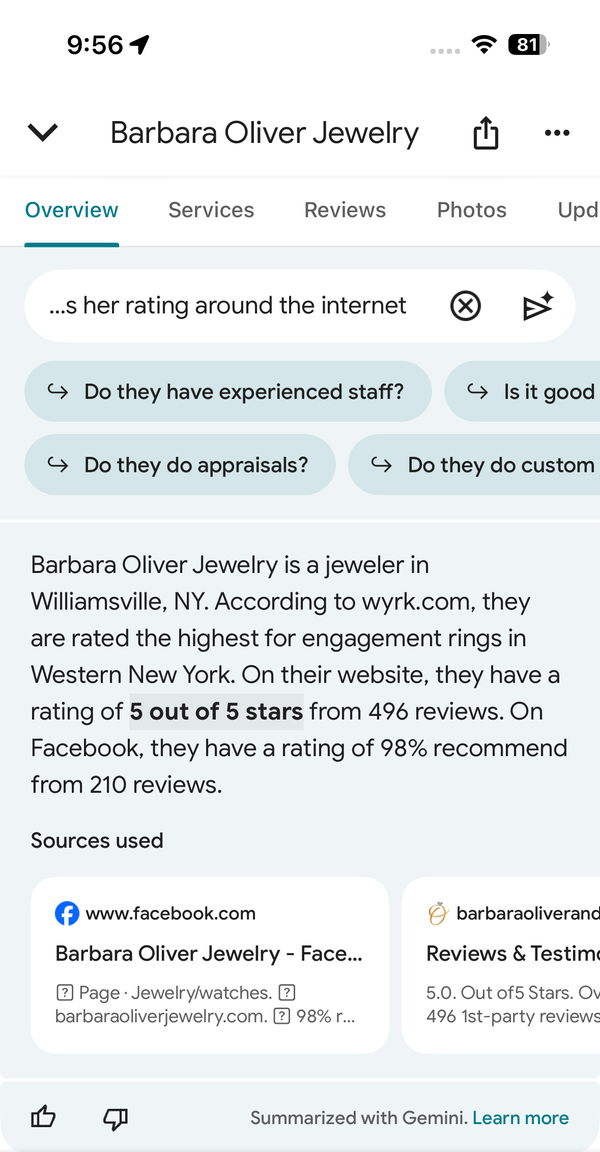This screenshot has height=1152, width=600.
Task: Select the Overview tab
Action: tap(71, 210)
